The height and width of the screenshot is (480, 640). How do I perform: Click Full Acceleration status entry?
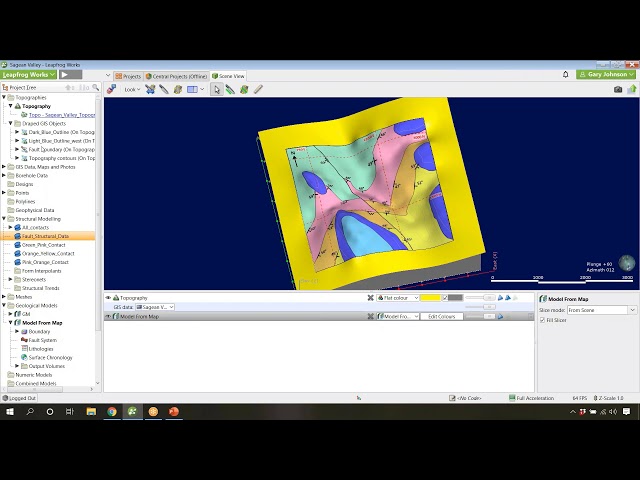tap(531, 398)
